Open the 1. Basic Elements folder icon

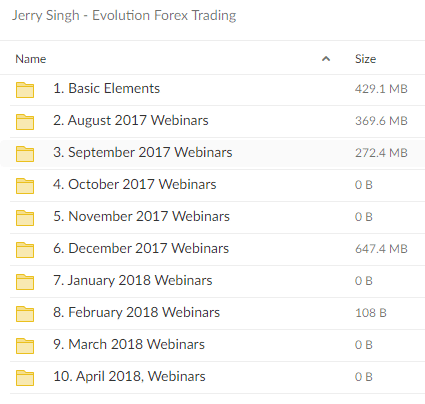coord(25,90)
